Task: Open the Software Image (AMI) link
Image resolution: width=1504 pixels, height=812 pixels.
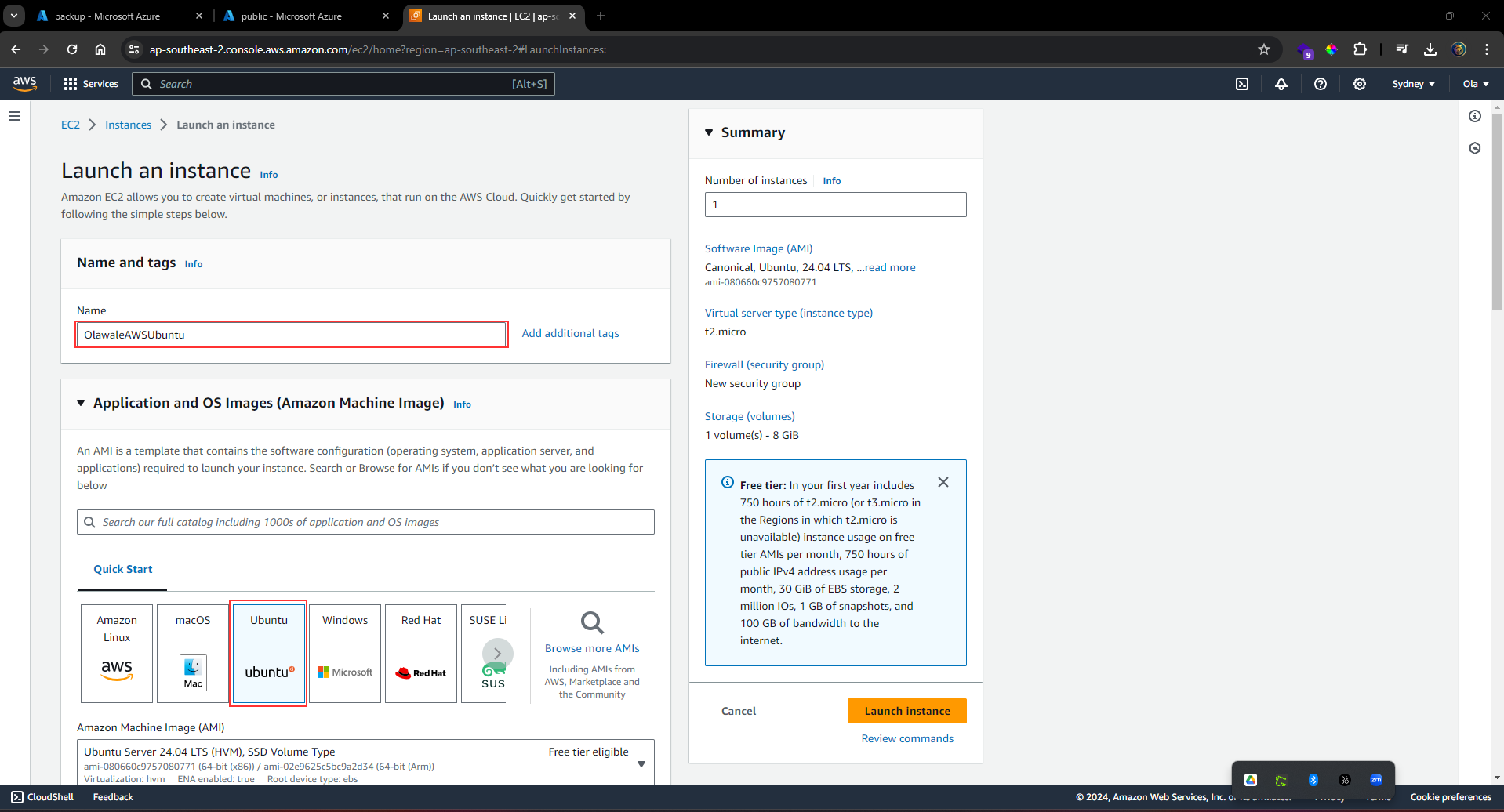Action: (758, 248)
